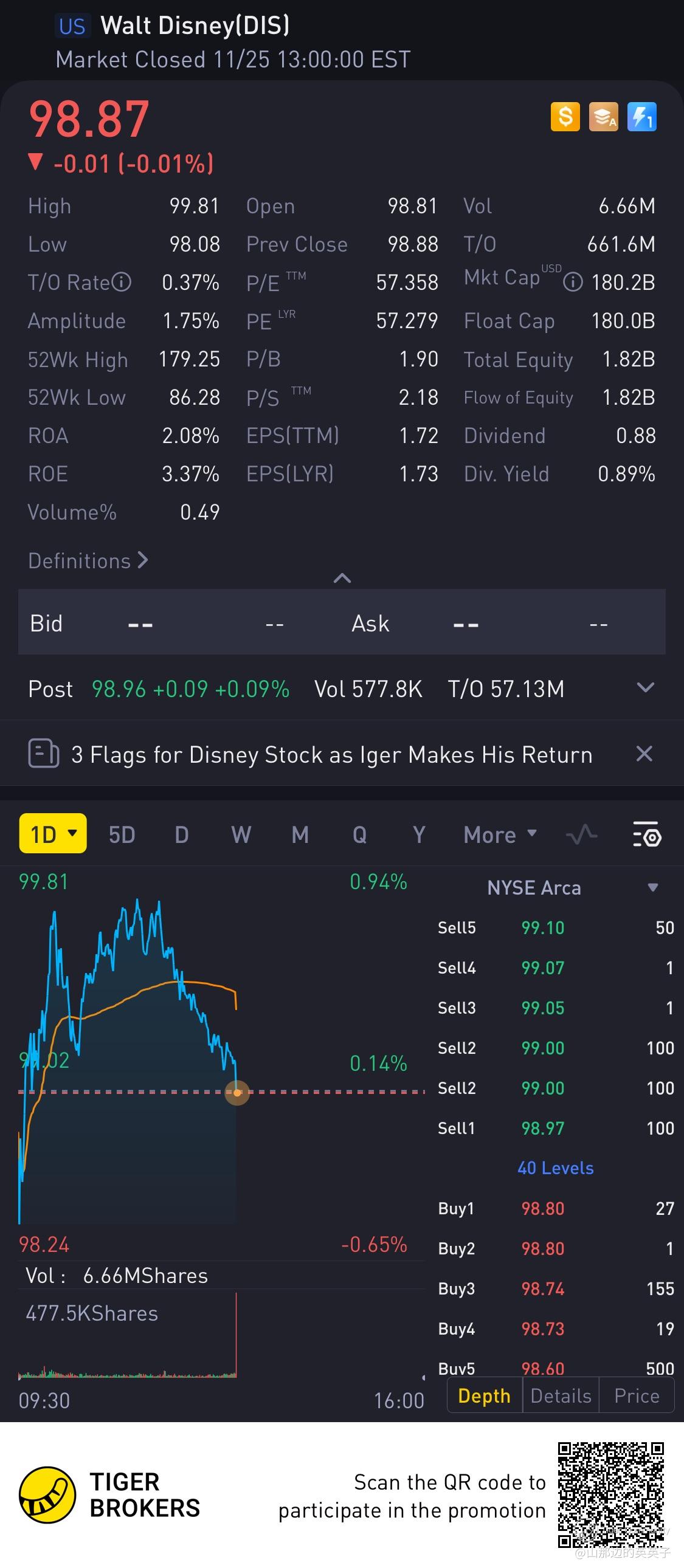684x1568 pixels.
Task: Tap the yellow dollar sign icon
Action: click(x=565, y=116)
